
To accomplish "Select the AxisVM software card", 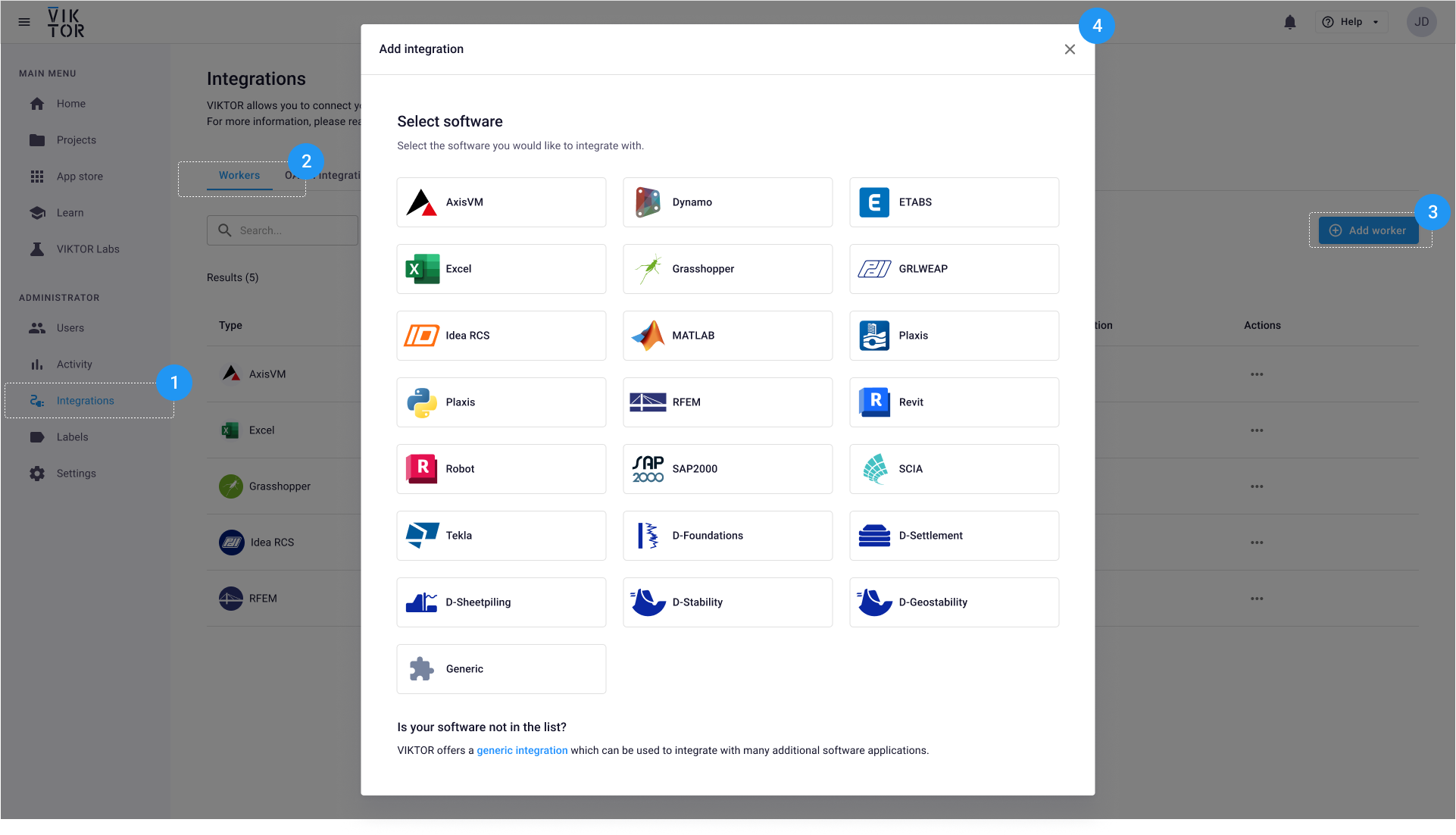I will [501, 202].
